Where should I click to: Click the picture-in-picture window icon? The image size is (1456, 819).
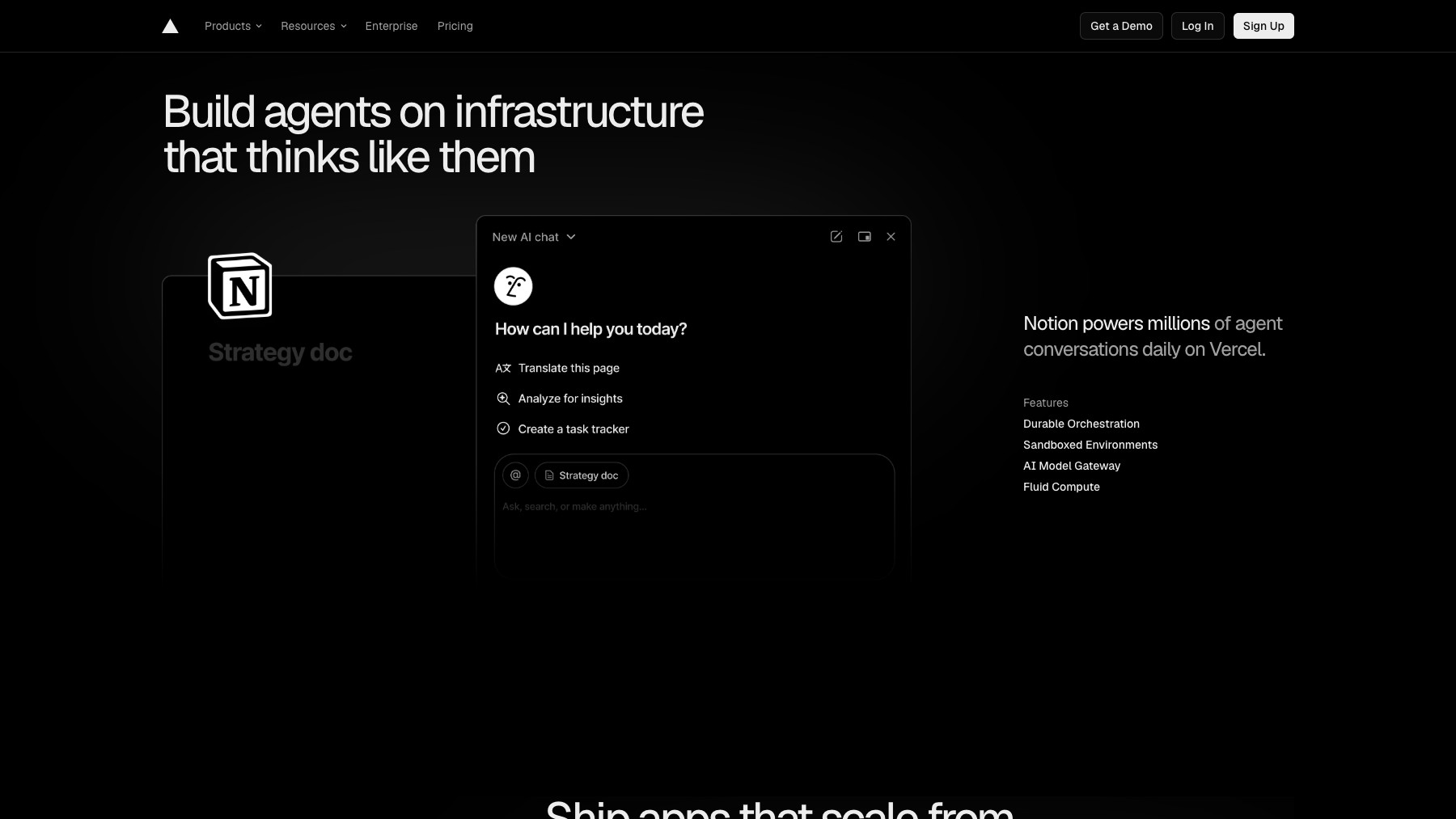[x=865, y=237]
